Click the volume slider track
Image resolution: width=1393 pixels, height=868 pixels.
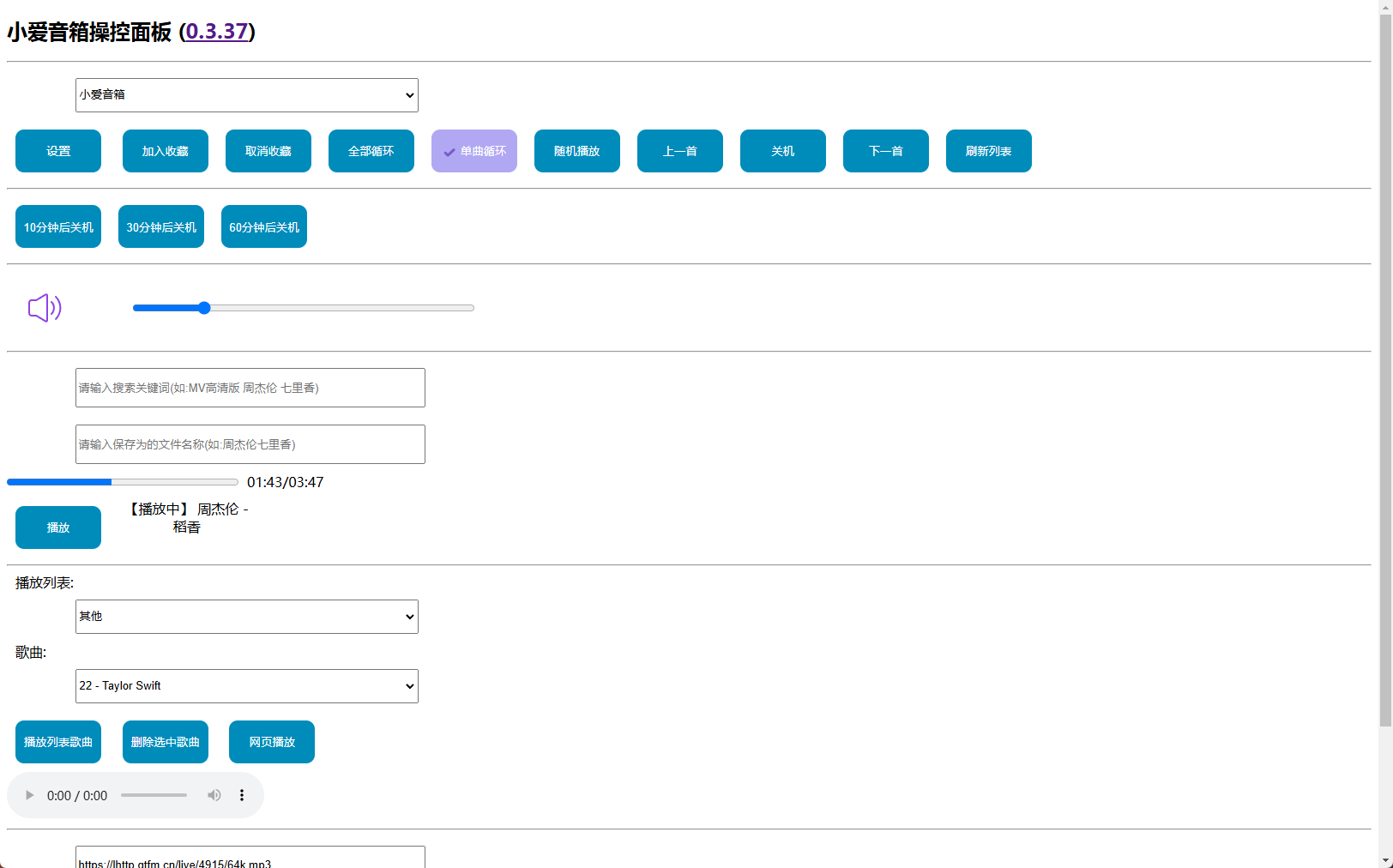[x=304, y=308]
